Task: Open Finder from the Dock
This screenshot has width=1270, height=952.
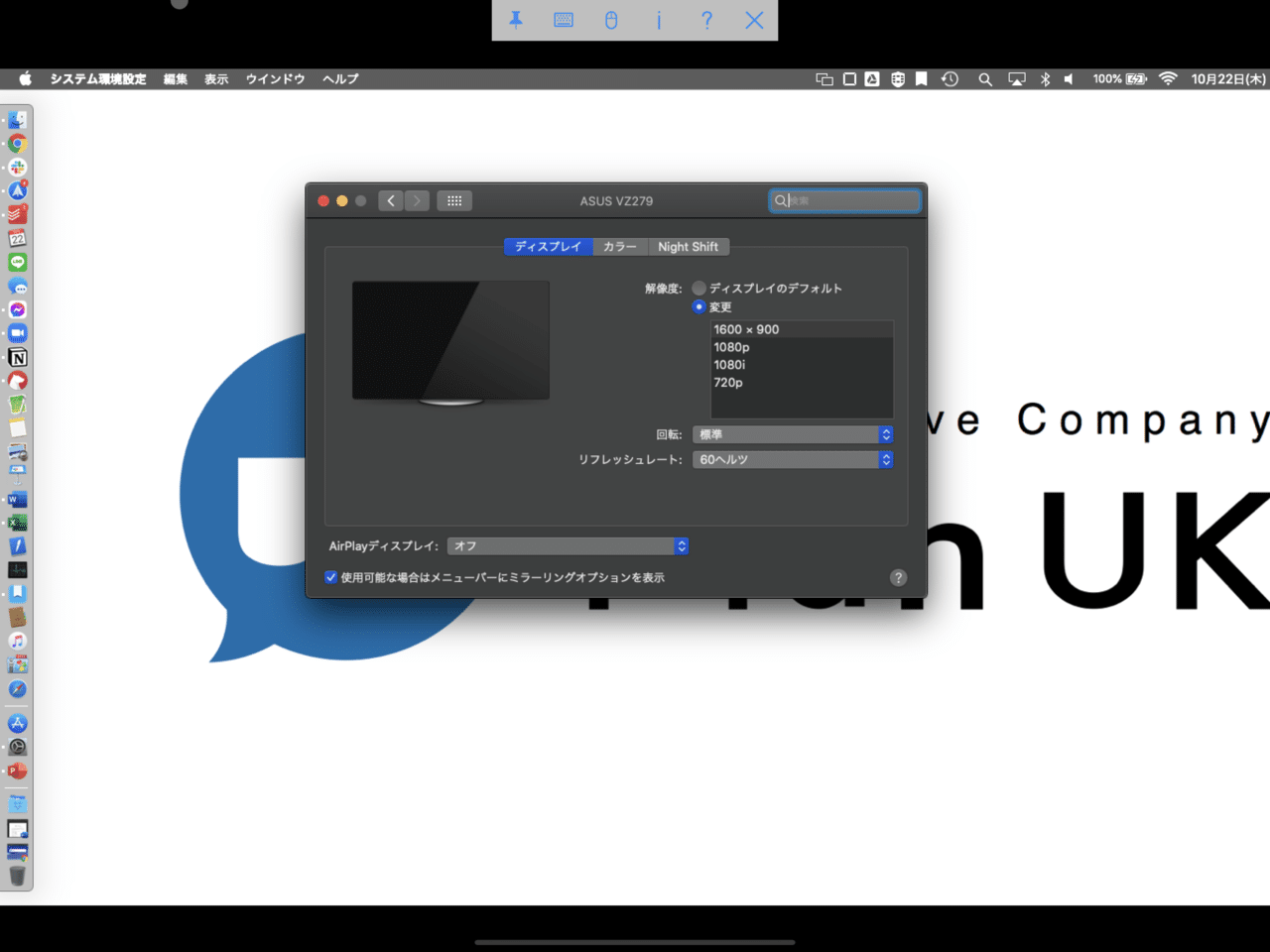Action: pos(17,120)
